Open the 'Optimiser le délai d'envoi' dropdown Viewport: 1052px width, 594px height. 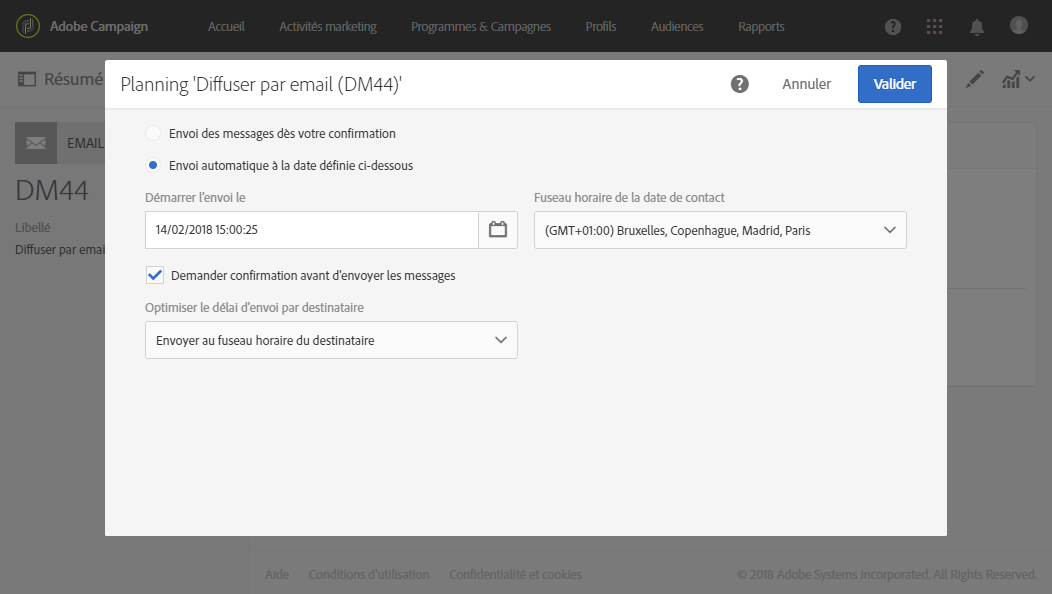(331, 340)
